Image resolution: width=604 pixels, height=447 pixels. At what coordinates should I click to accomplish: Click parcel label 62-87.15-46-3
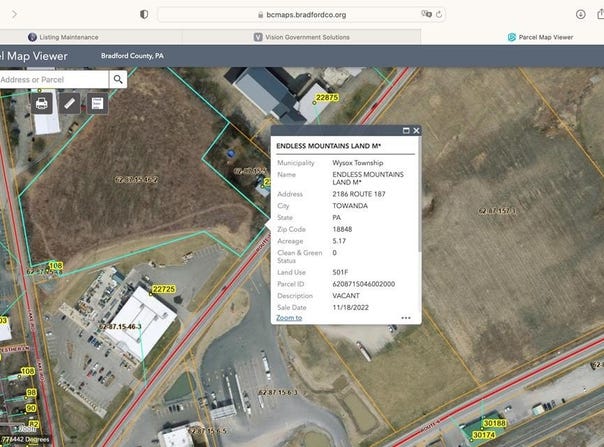tap(121, 327)
